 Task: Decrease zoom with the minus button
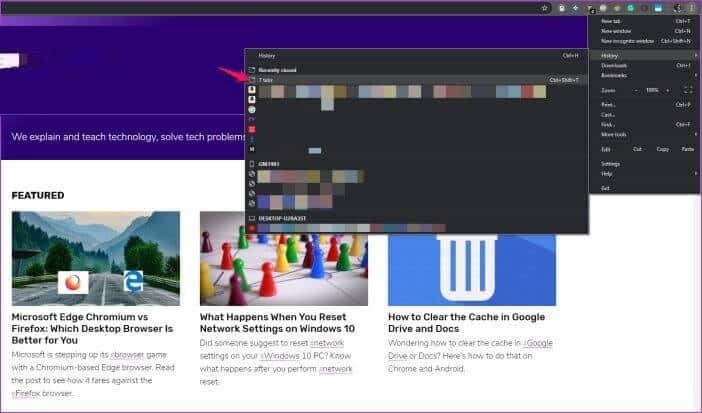636,90
